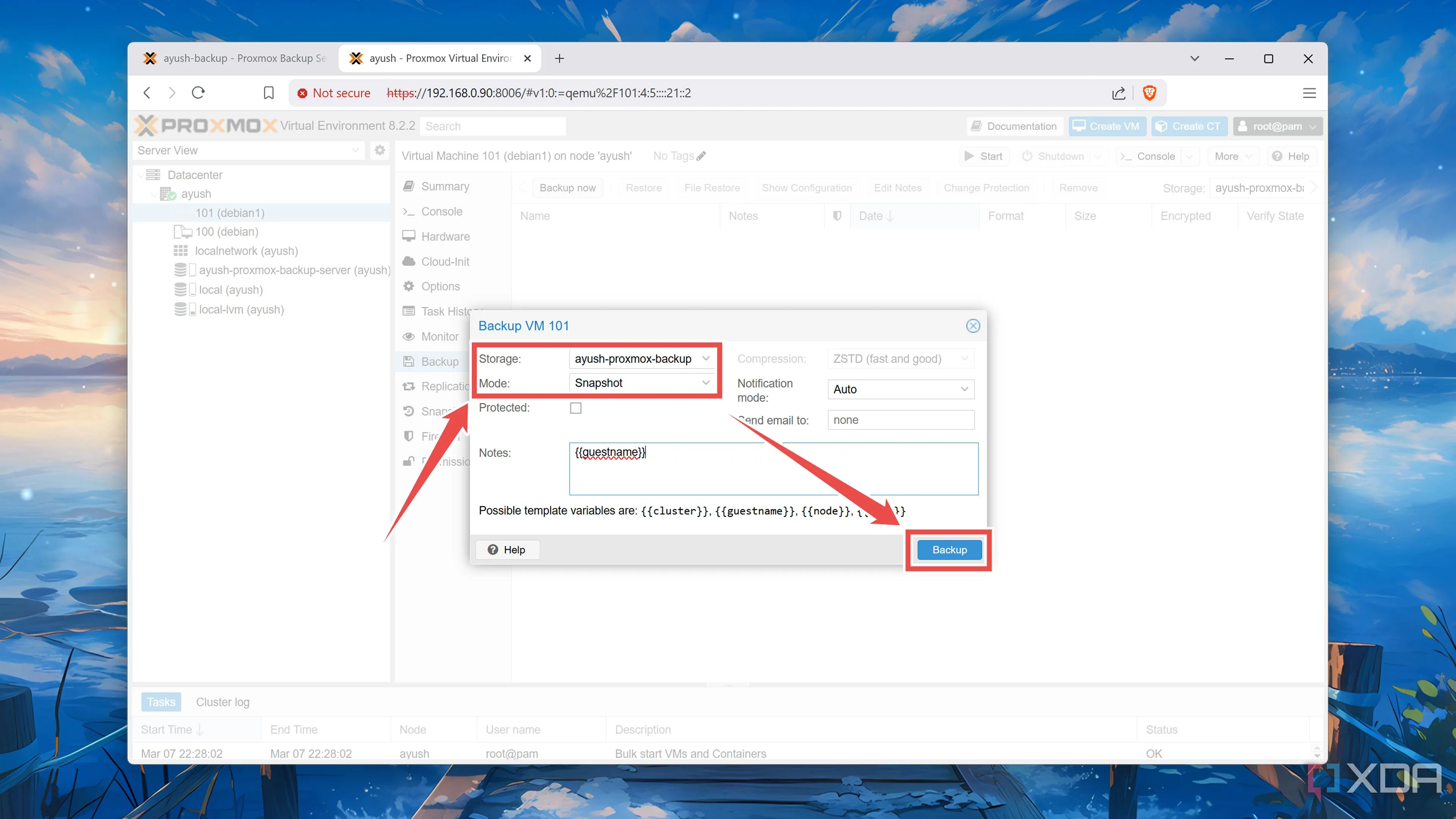Click the Start VM button
1456x819 pixels.
(984, 156)
